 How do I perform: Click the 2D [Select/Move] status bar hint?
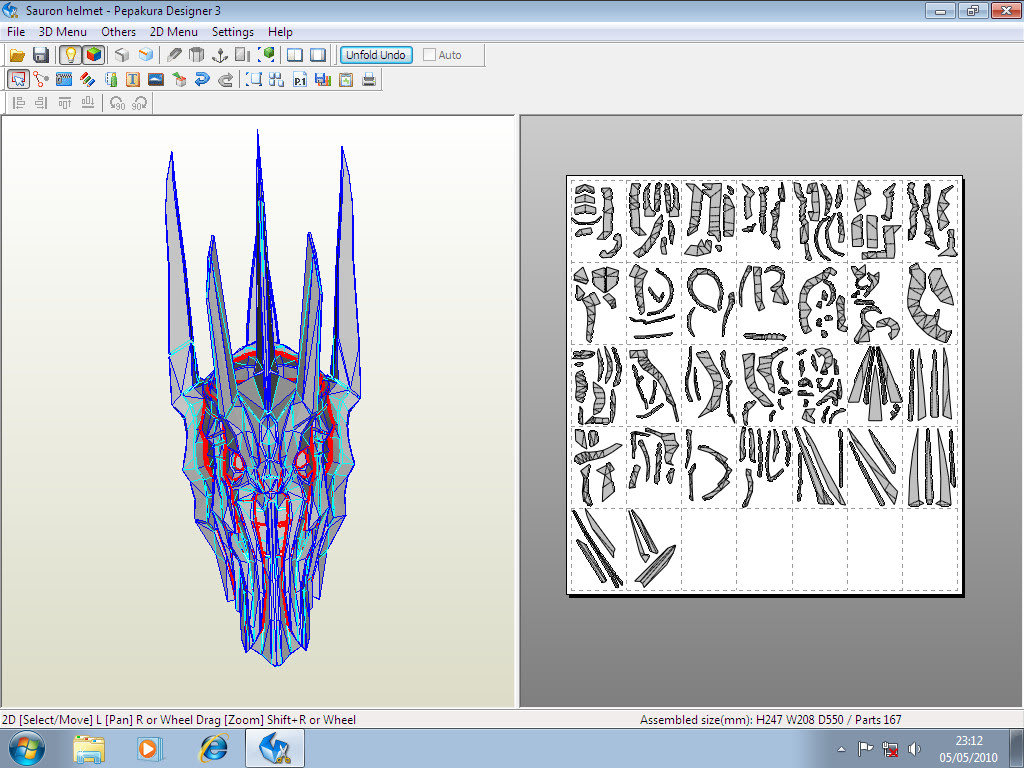179,720
